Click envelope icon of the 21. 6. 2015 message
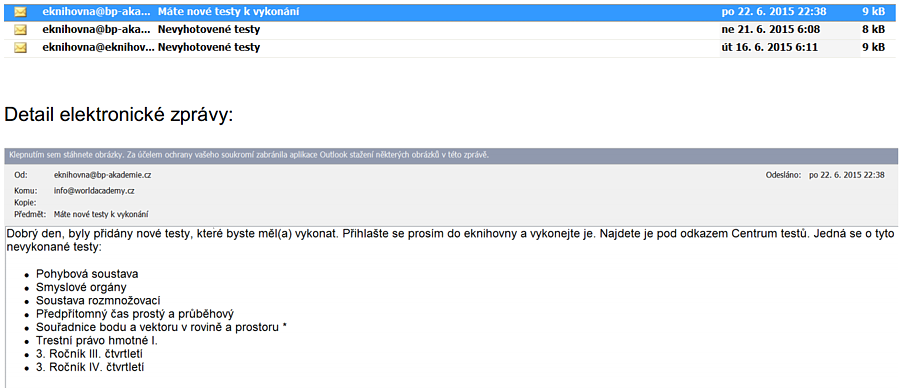The height and width of the screenshot is (388, 900). click(21, 29)
